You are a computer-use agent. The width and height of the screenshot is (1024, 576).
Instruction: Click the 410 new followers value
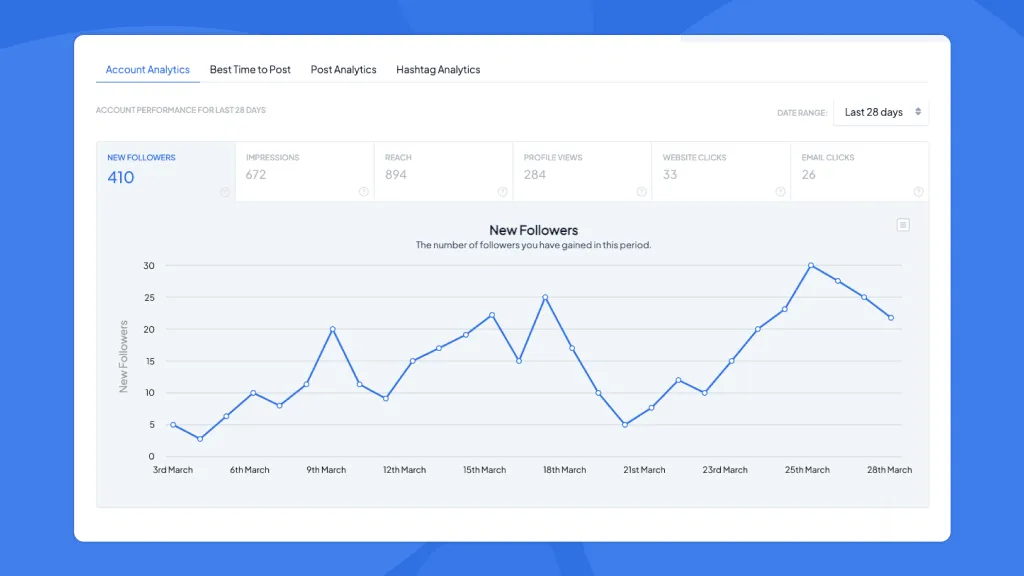coord(121,177)
